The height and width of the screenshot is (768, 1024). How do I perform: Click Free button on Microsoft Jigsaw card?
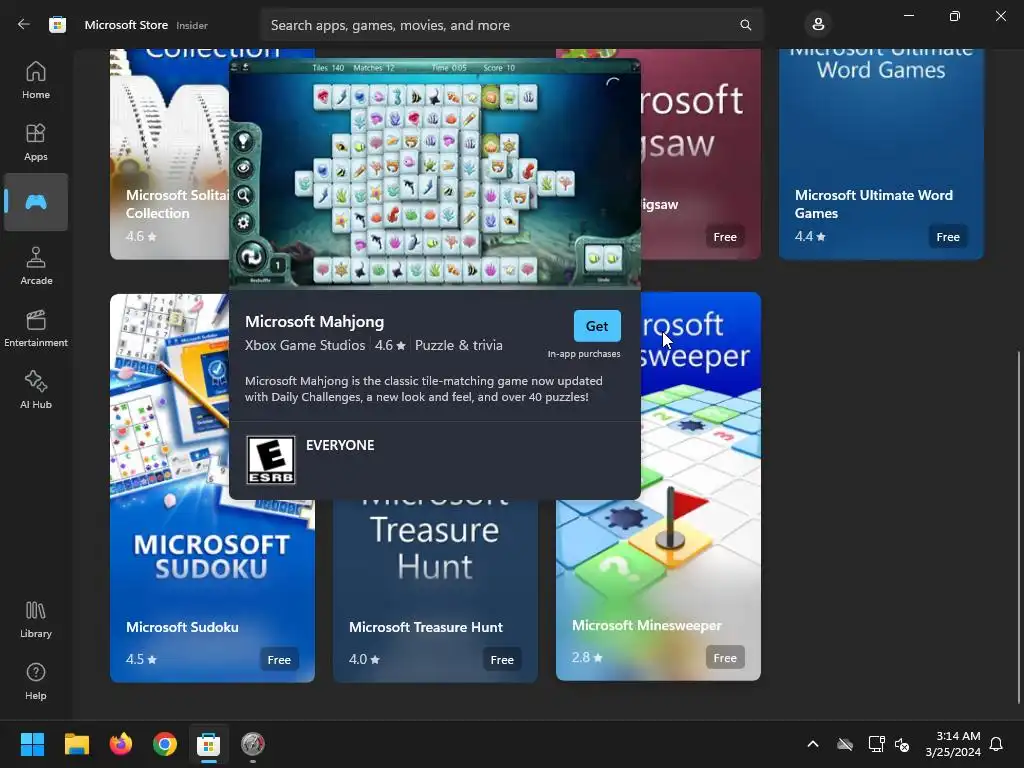pos(724,236)
